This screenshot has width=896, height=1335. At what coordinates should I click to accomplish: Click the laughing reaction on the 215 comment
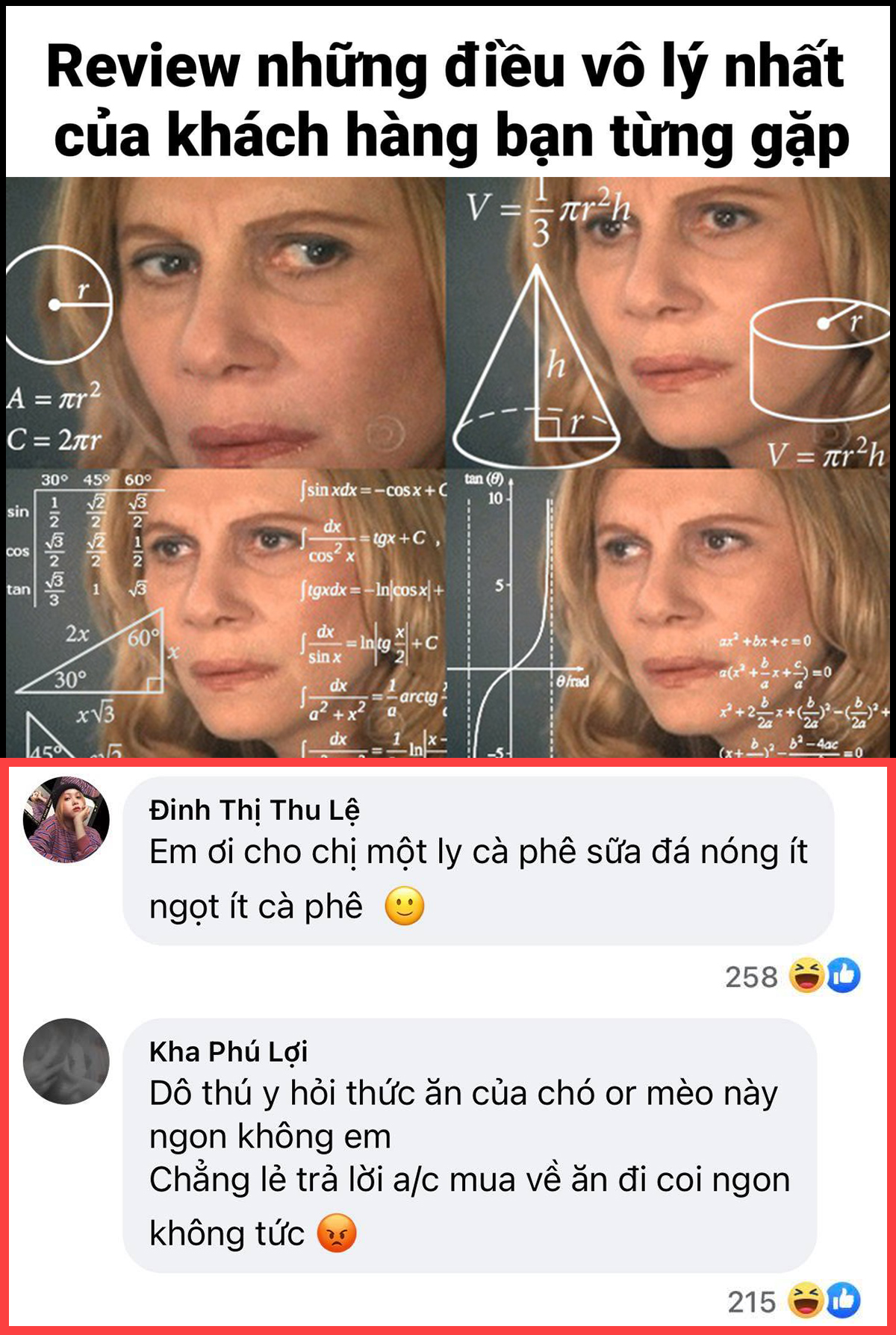coord(807,1301)
